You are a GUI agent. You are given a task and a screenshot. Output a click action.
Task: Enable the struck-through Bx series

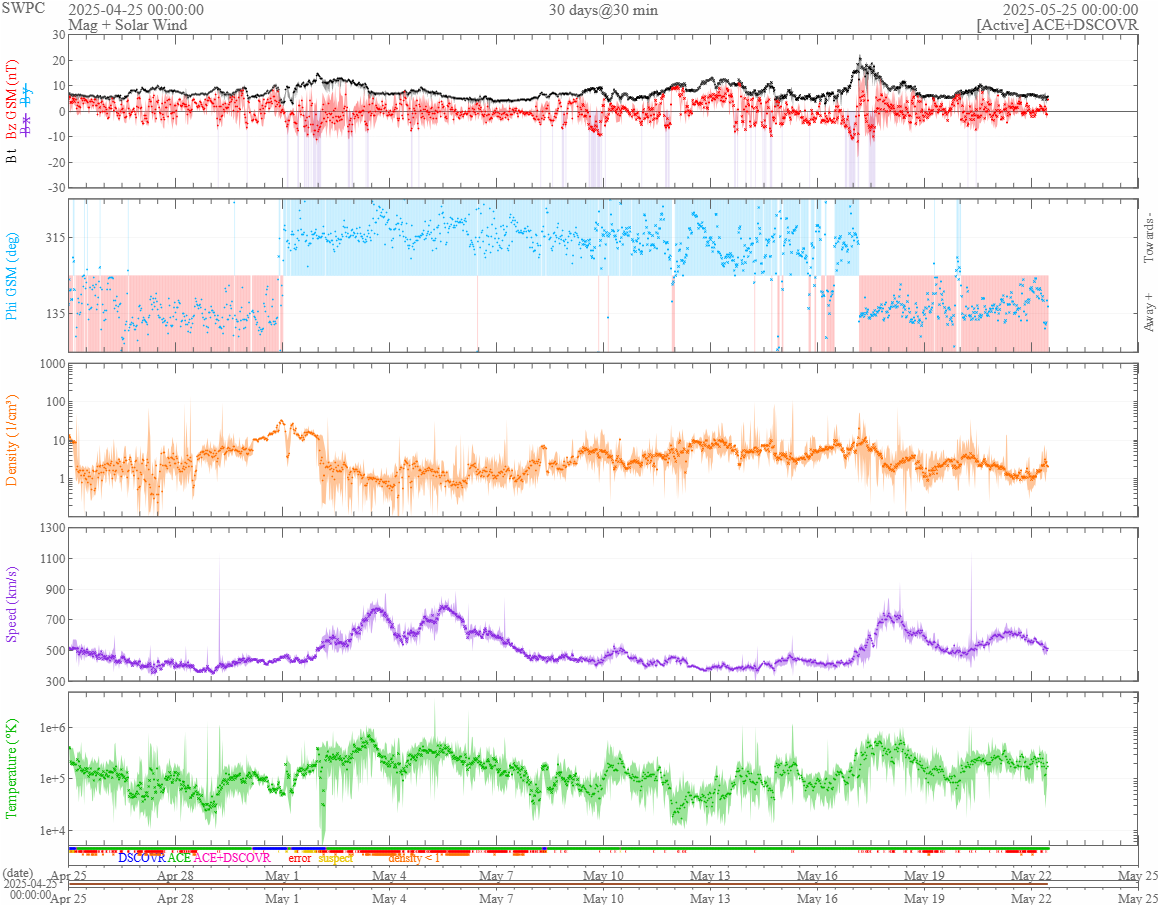(25, 124)
